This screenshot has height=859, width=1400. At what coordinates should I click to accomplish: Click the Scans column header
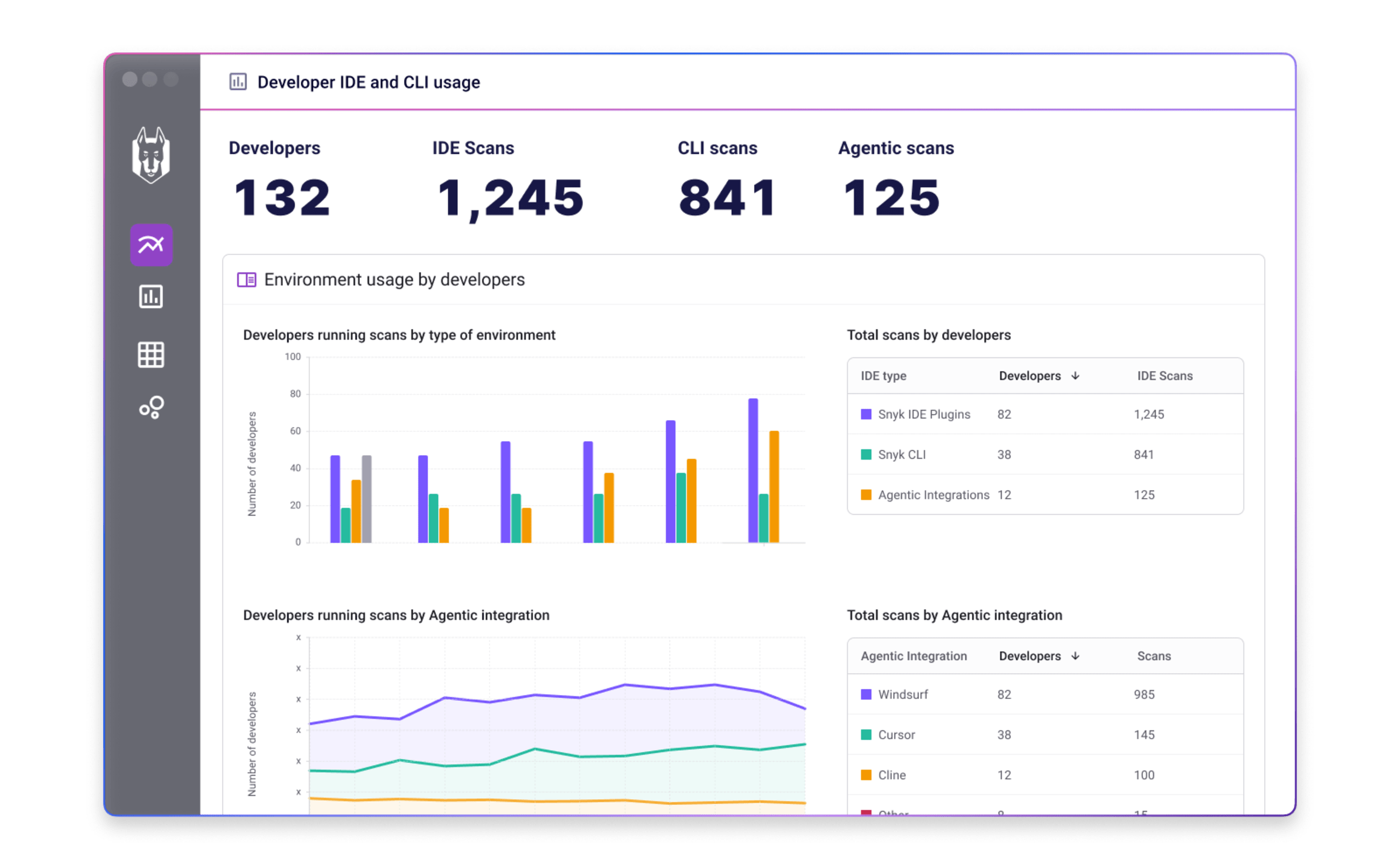tap(1154, 656)
